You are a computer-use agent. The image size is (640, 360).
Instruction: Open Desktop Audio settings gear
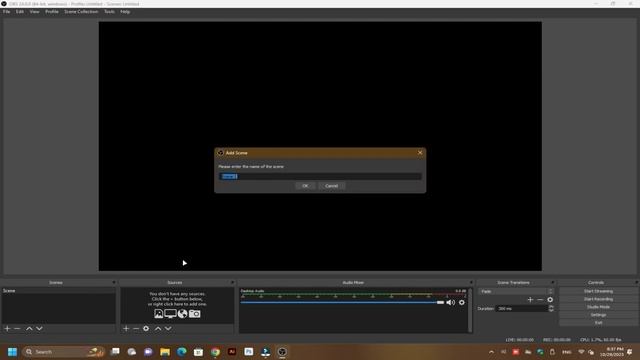coord(462,302)
